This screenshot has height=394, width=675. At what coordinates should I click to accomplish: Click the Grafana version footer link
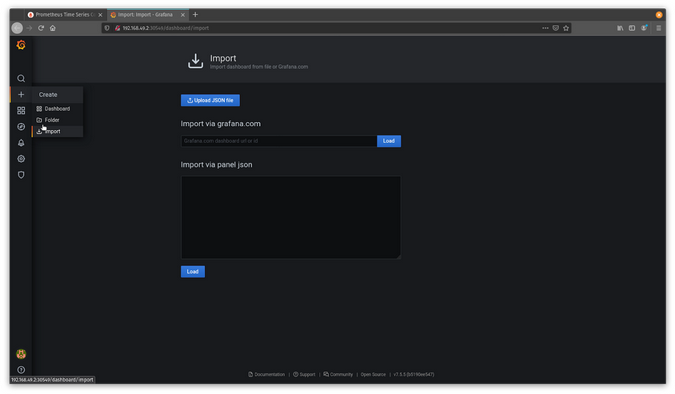click(x=414, y=374)
